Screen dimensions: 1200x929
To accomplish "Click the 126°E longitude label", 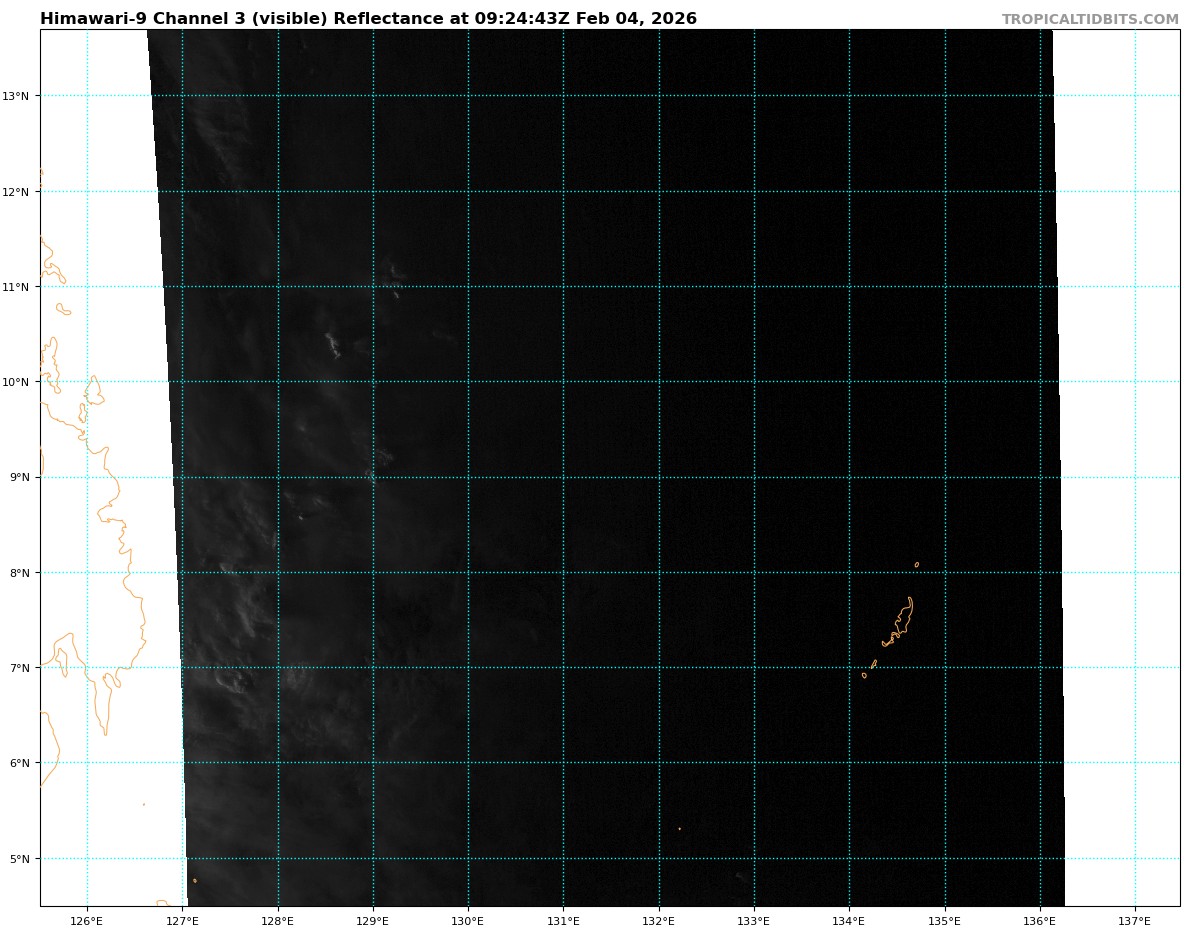I will [87, 920].
